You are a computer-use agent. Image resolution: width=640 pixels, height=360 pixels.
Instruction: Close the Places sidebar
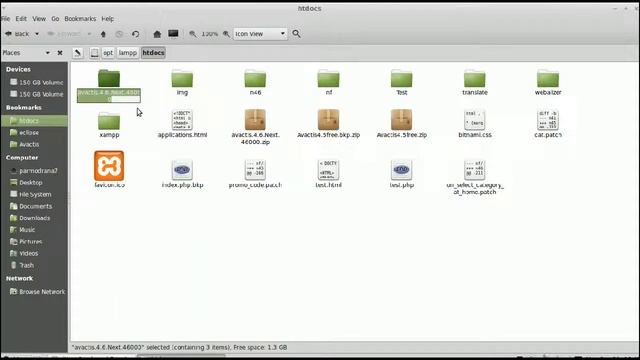click(x=60, y=53)
